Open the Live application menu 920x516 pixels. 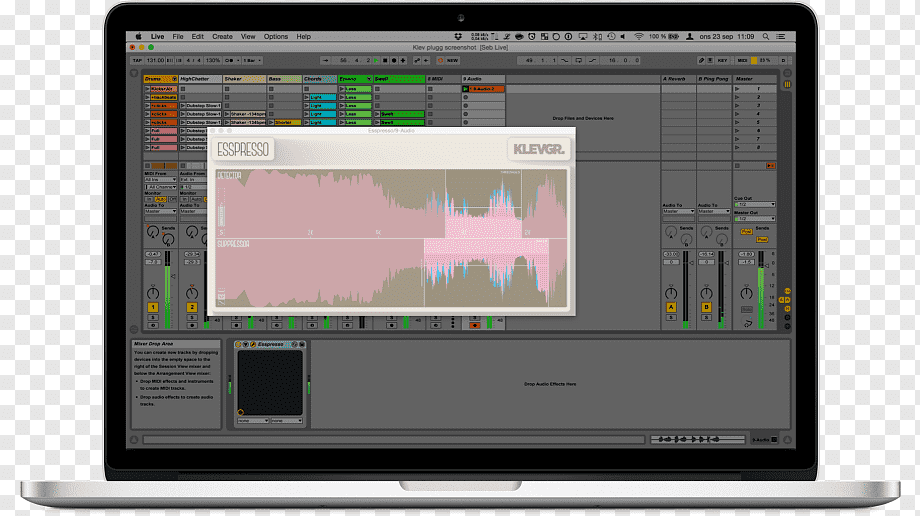click(x=157, y=36)
